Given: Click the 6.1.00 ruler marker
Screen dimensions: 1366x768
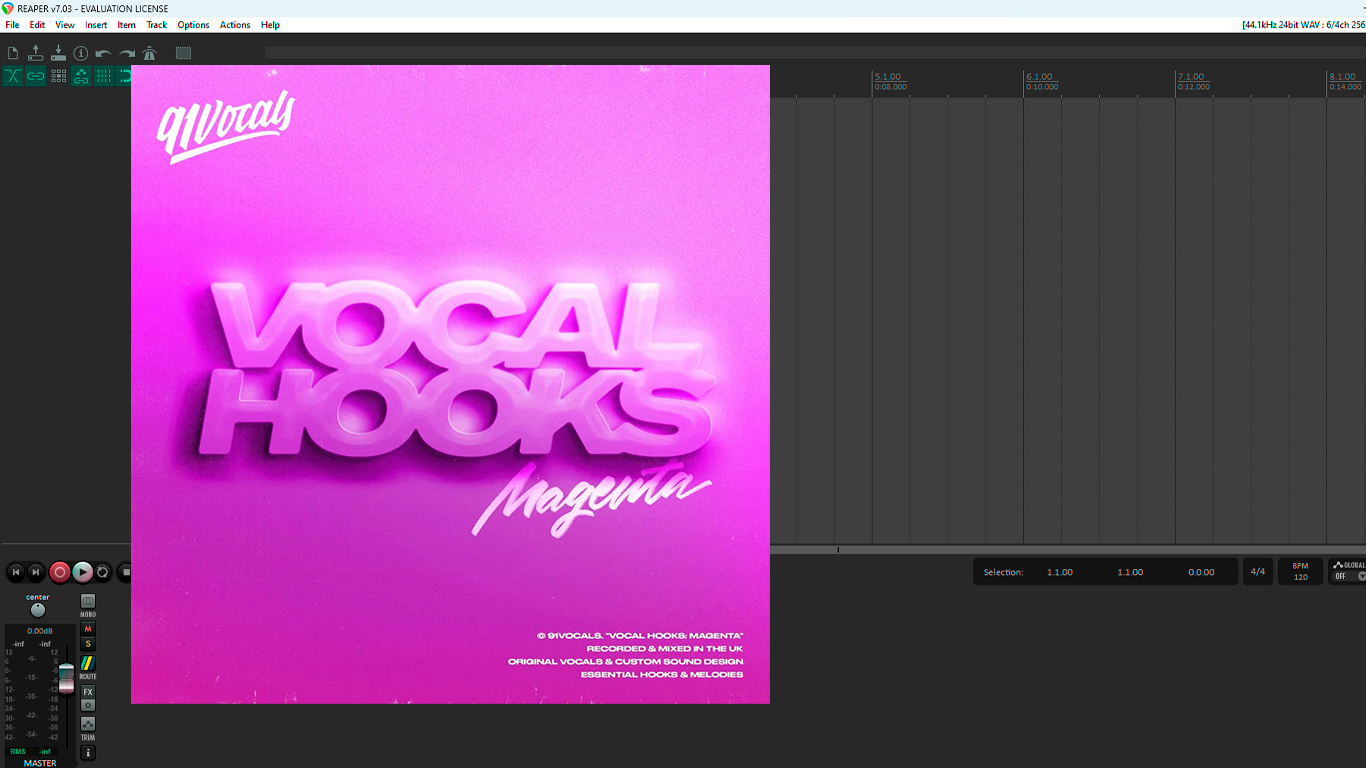Looking at the screenshot, I should click(x=1039, y=77).
